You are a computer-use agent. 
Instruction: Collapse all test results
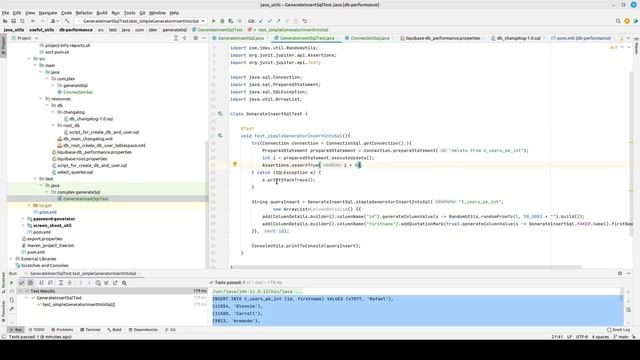[x=70, y=282]
